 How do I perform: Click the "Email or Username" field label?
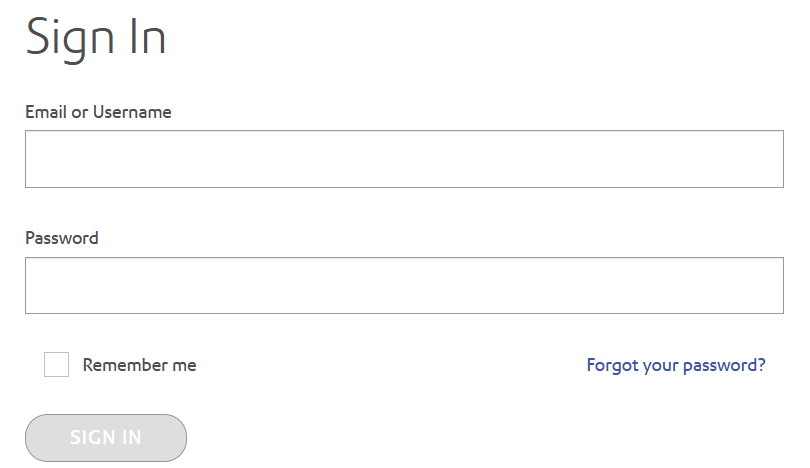tap(98, 112)
